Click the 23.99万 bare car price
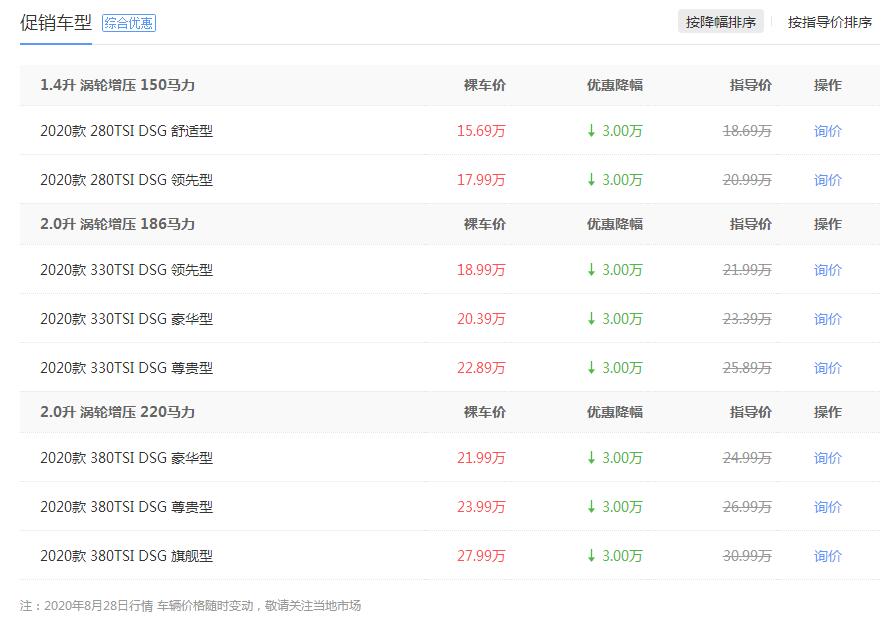This screenshot has height=622, width=896. (x=481, y=507)
